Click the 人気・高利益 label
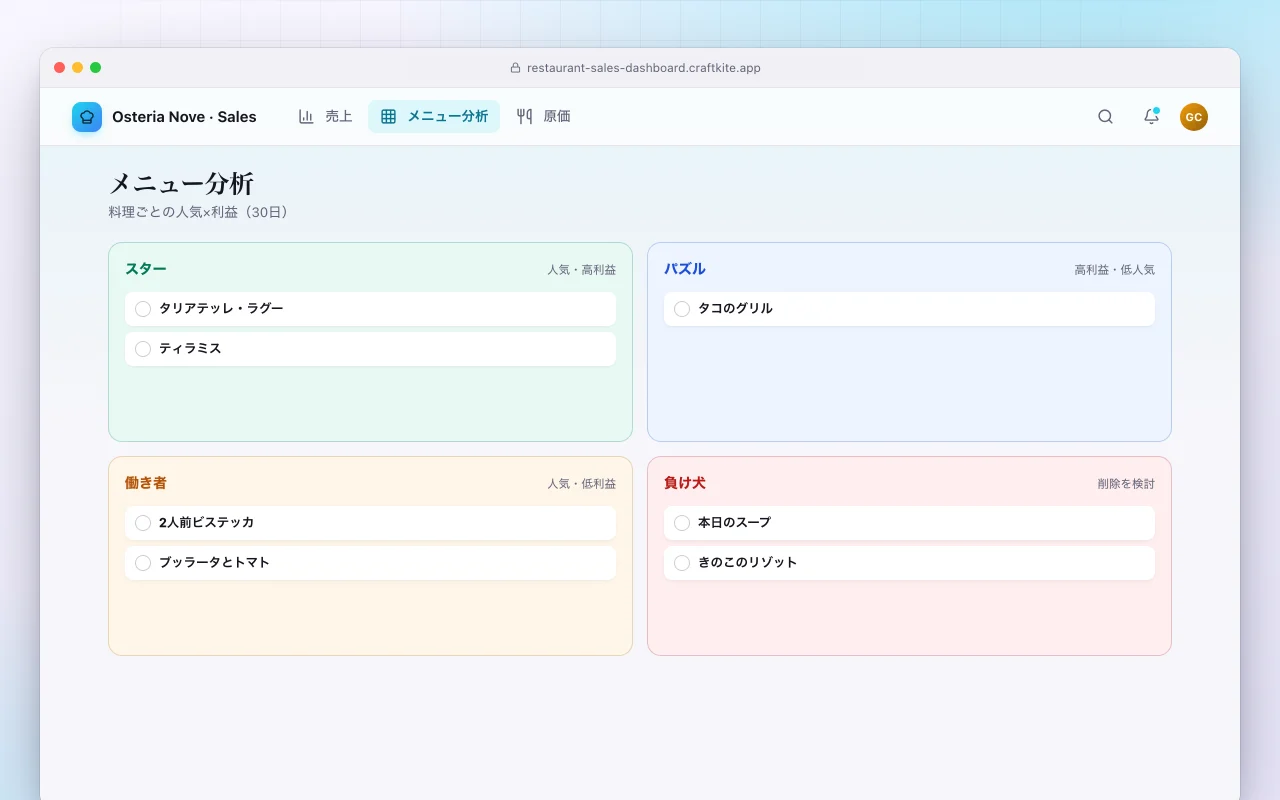This screenshot has width=1280, height=800. (x=581, y=270)
